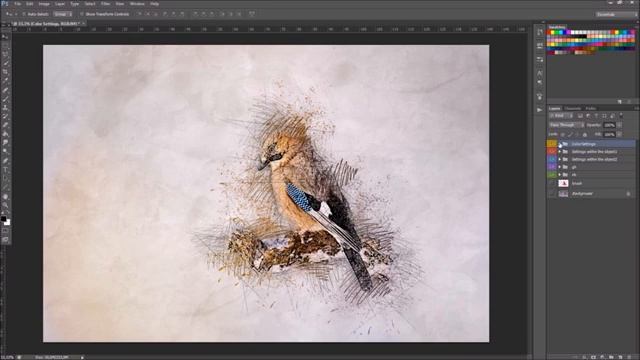Expand the Color Settings group
The height and width of the screenshot is (360, 640).
(x=560, y=144)
